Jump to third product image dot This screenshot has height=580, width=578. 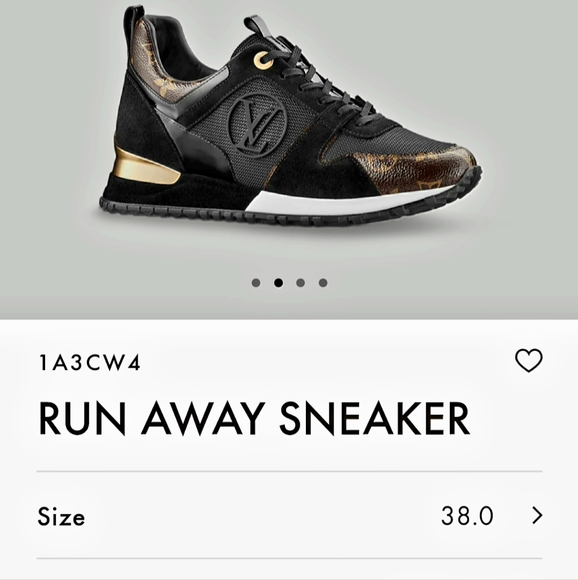[x=301, y=283]
